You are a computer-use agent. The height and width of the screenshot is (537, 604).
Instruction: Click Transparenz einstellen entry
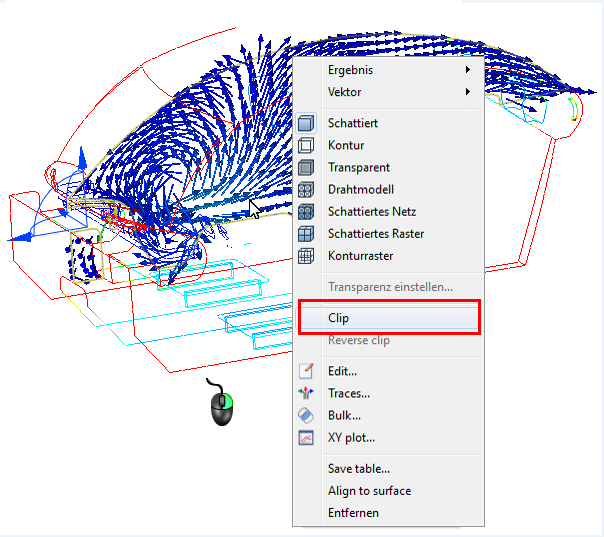tap(388, 287)
